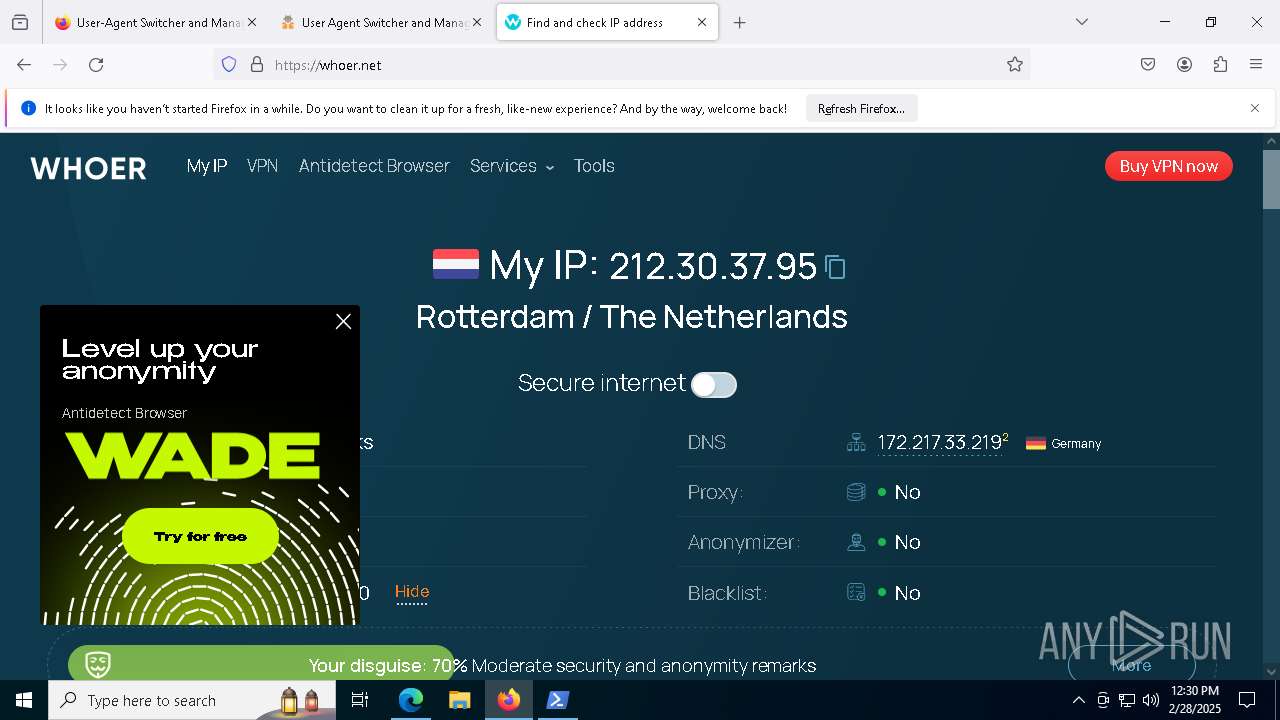Reload the current page
This screenshot has width=1280, height=720.
pos(96,65)
